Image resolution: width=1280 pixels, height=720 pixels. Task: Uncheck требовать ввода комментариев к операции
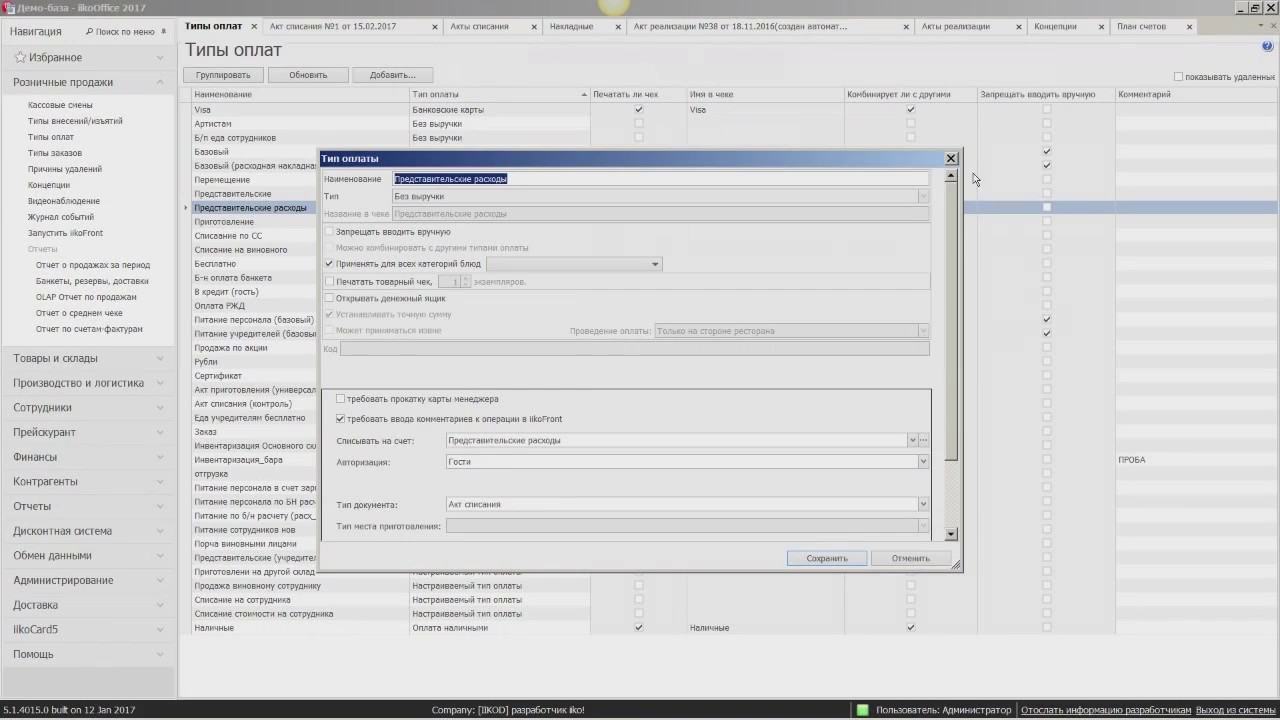pos(341,419)
